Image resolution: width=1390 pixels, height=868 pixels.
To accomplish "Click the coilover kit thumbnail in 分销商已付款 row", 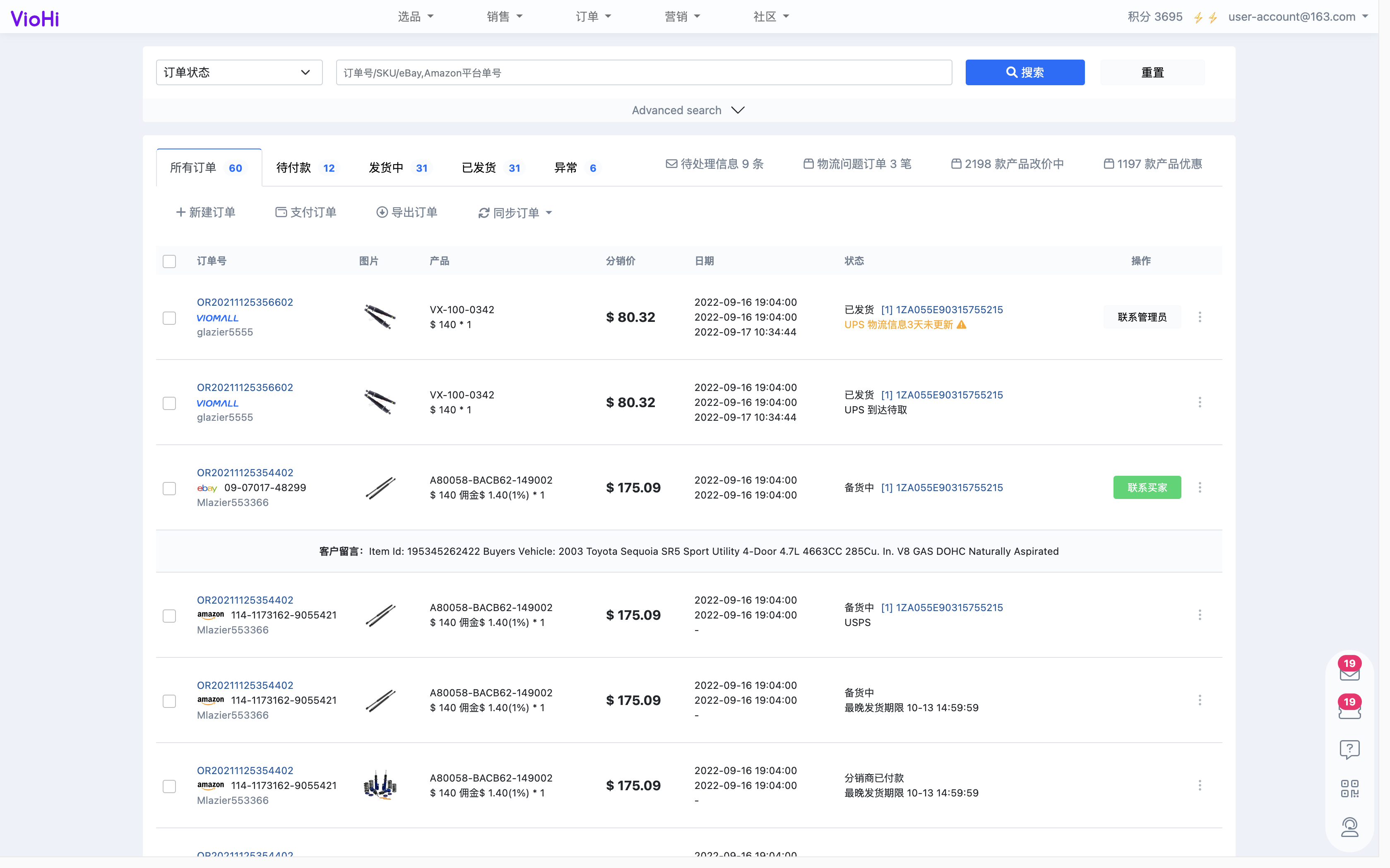I will [x=380, y=785].
